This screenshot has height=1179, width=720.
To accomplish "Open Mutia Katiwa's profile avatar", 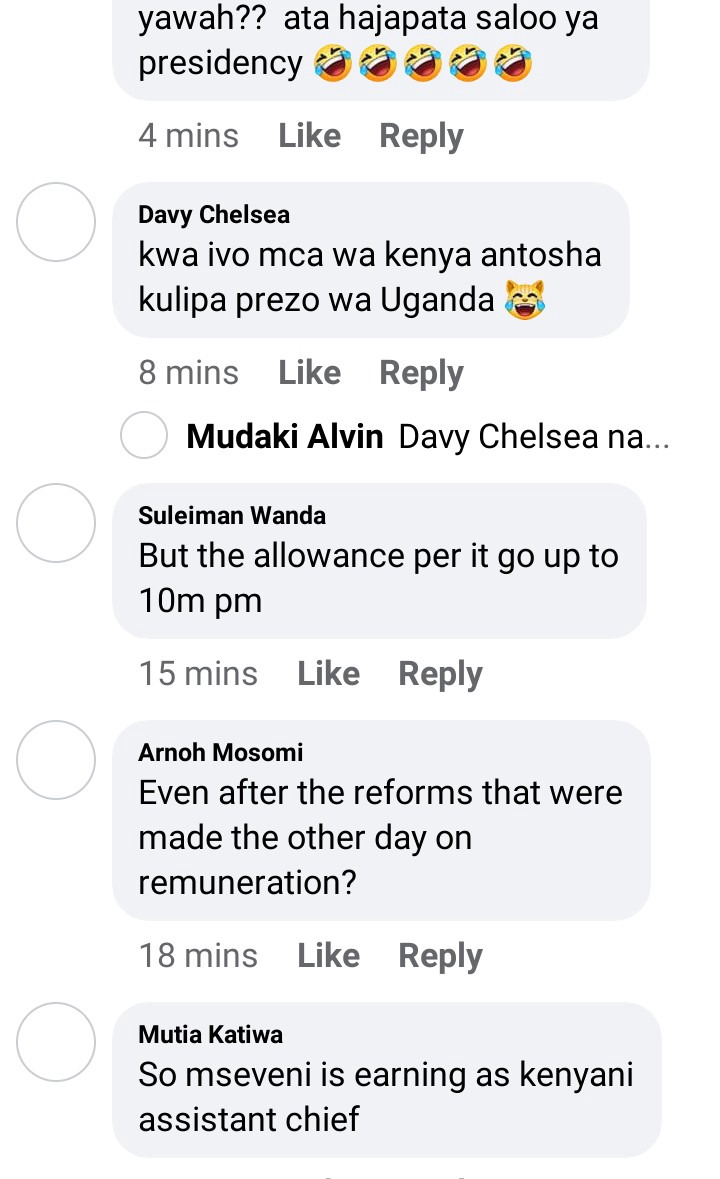I will click(x=56, y=1041).
